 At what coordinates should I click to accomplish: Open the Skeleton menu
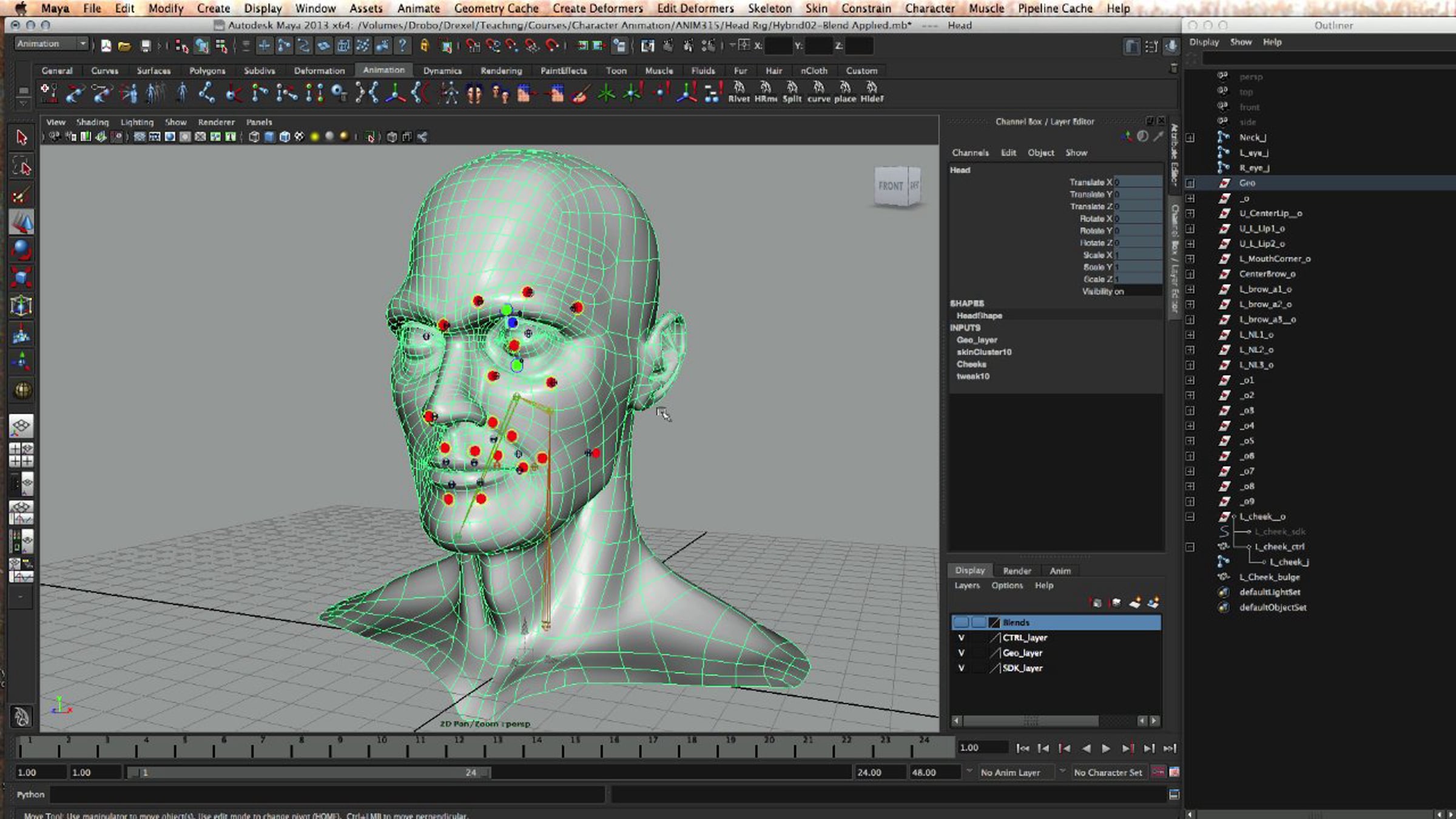click(769, 8)
